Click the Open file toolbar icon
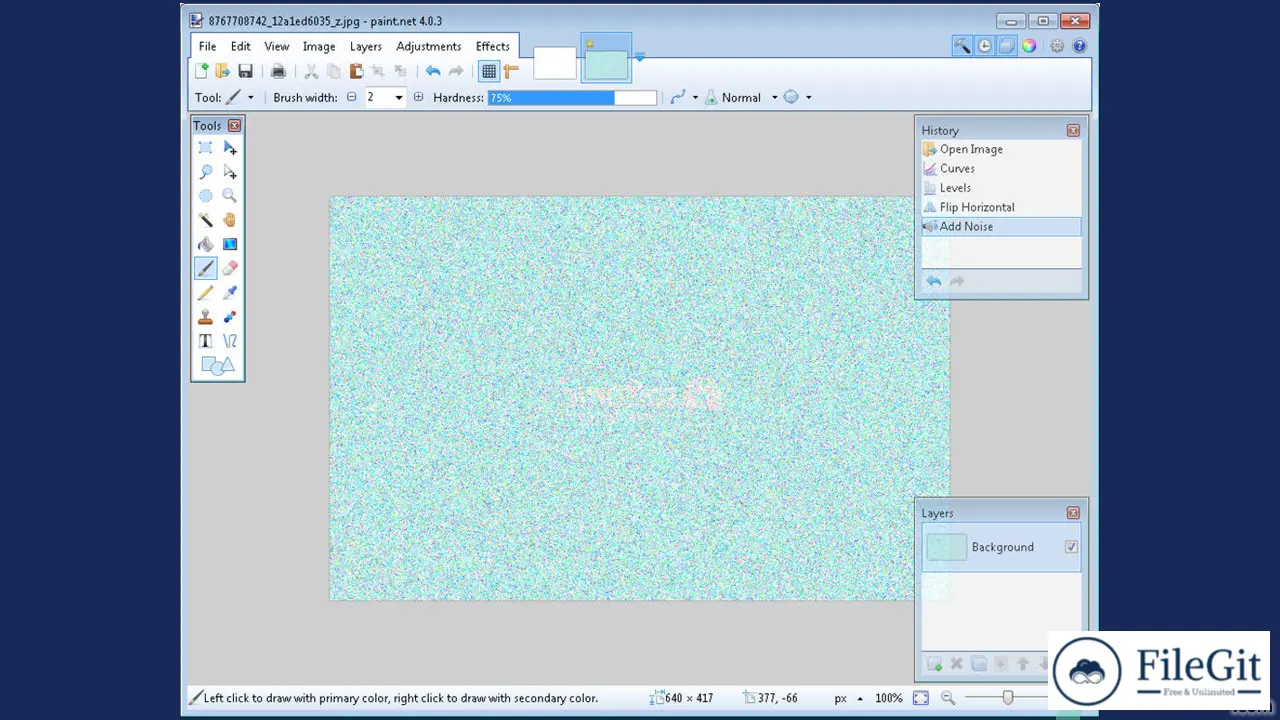Image resolution: width=1280 pixels, height=720 pixels. click(x=223, y=71)
